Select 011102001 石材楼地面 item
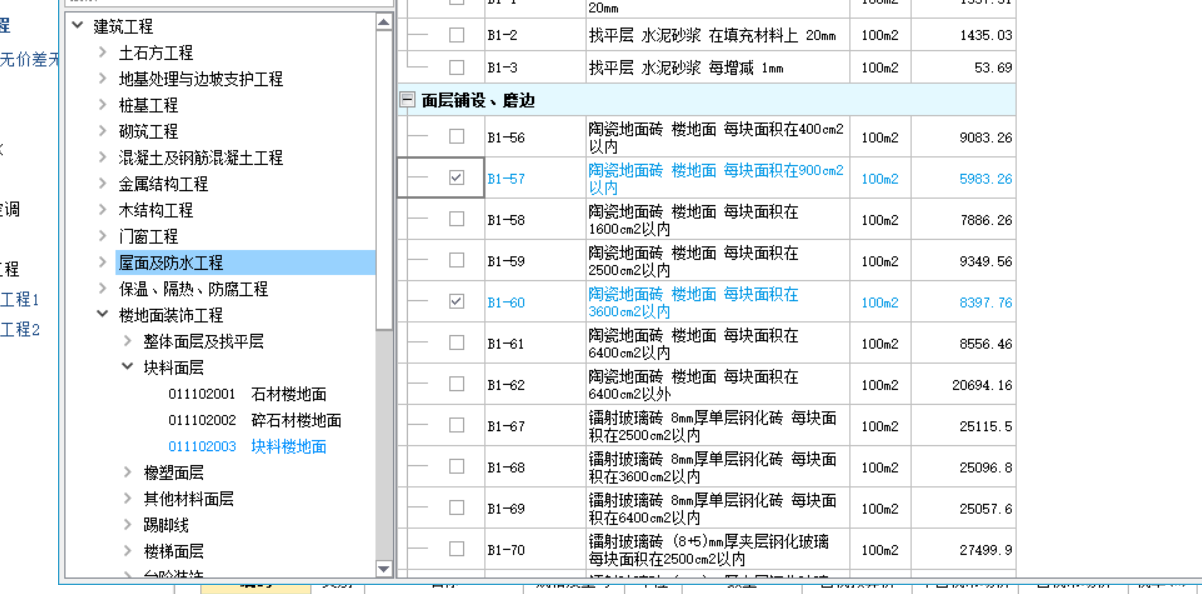Viewport: 1202px width, 594px height. pyautogui.click(x=247, y=394)
